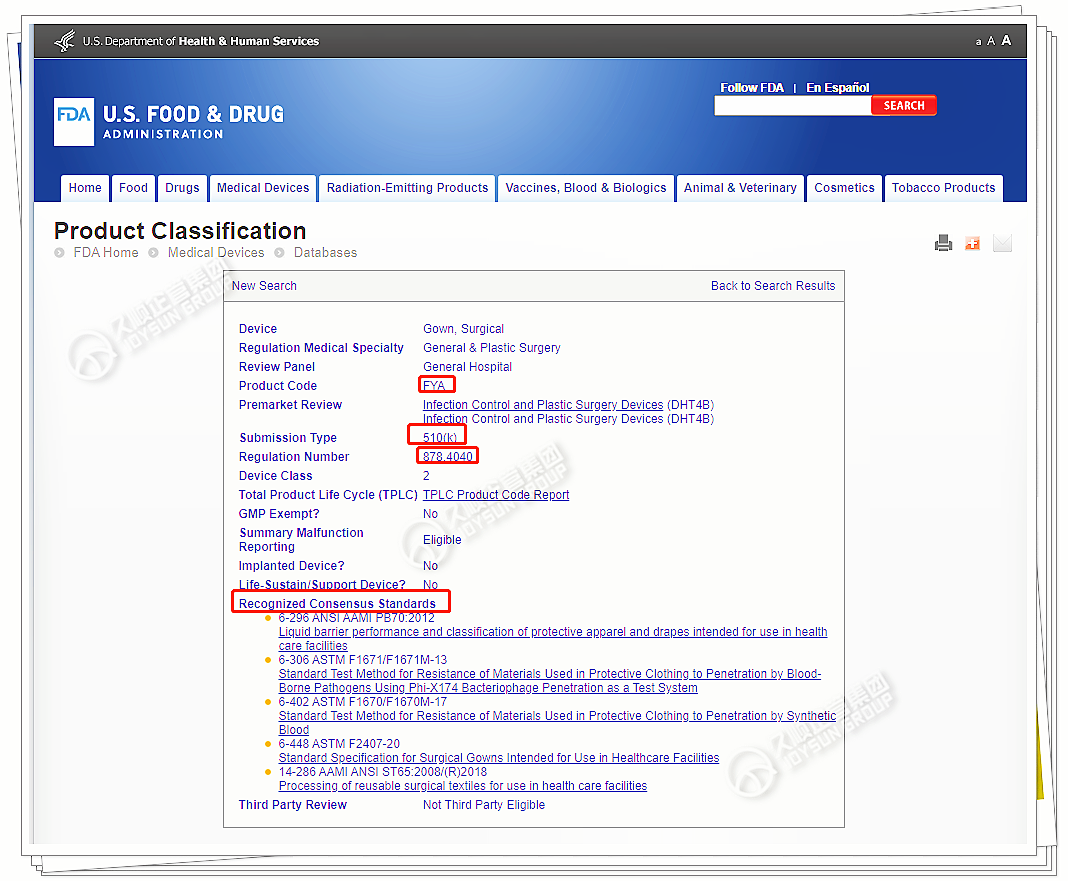1068x881 pixels.
Task: Open TPLC Product Code Report
Action: coord(496,495)
